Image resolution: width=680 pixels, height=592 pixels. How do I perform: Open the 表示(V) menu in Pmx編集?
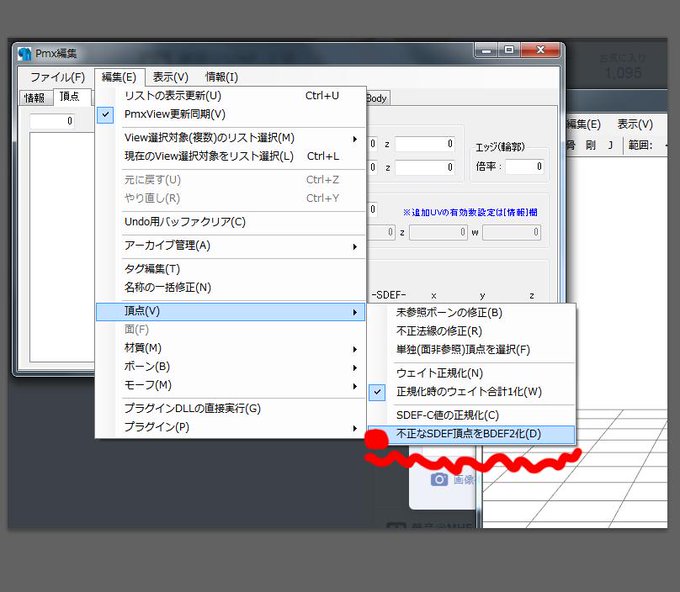170,77
